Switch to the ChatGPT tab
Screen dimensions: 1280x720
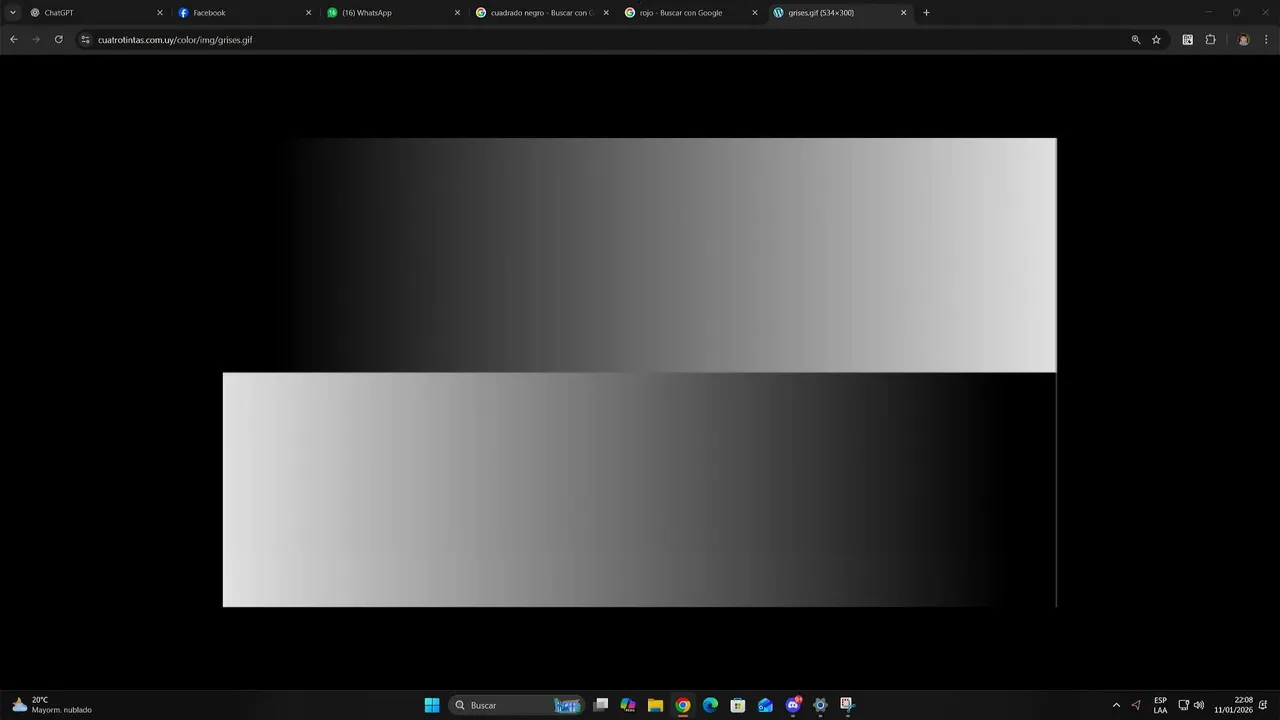pos(95,13)
